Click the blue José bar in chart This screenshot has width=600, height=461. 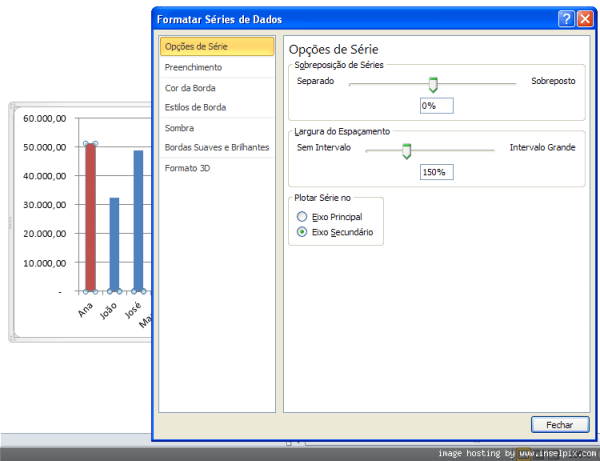138,221
